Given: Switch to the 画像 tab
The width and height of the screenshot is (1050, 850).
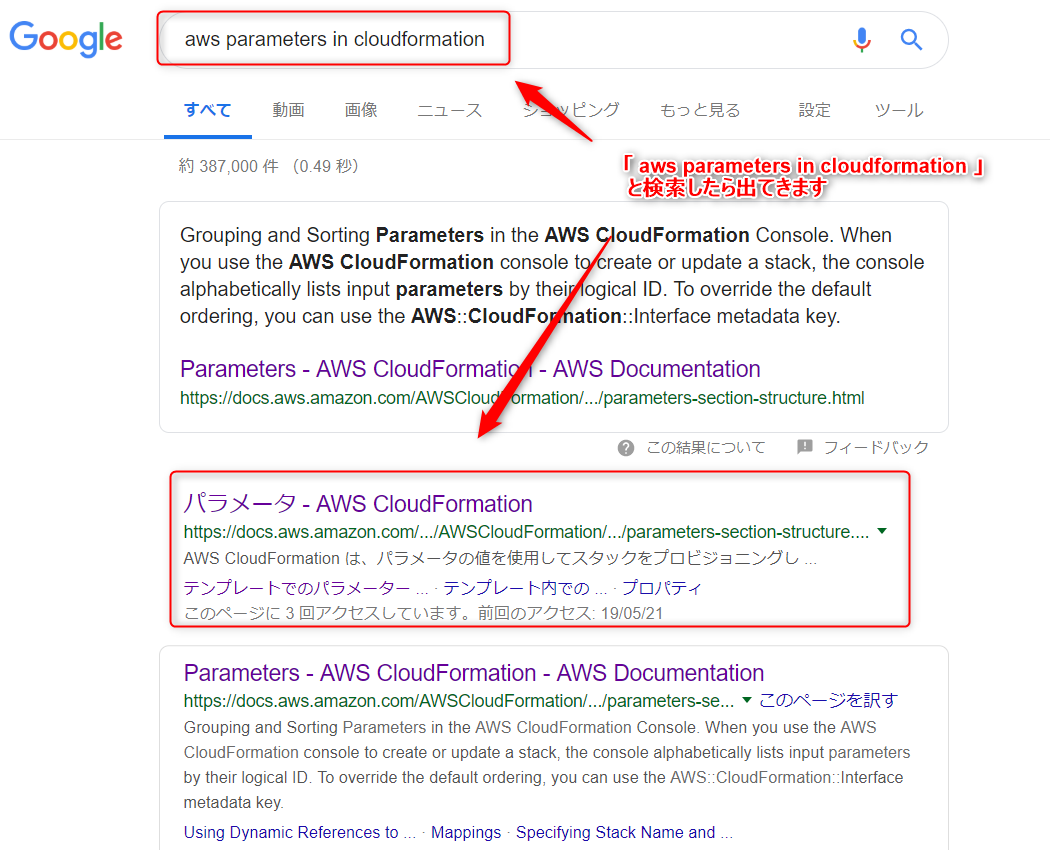Looking at the screenshot, I should [x=361, y=110].
